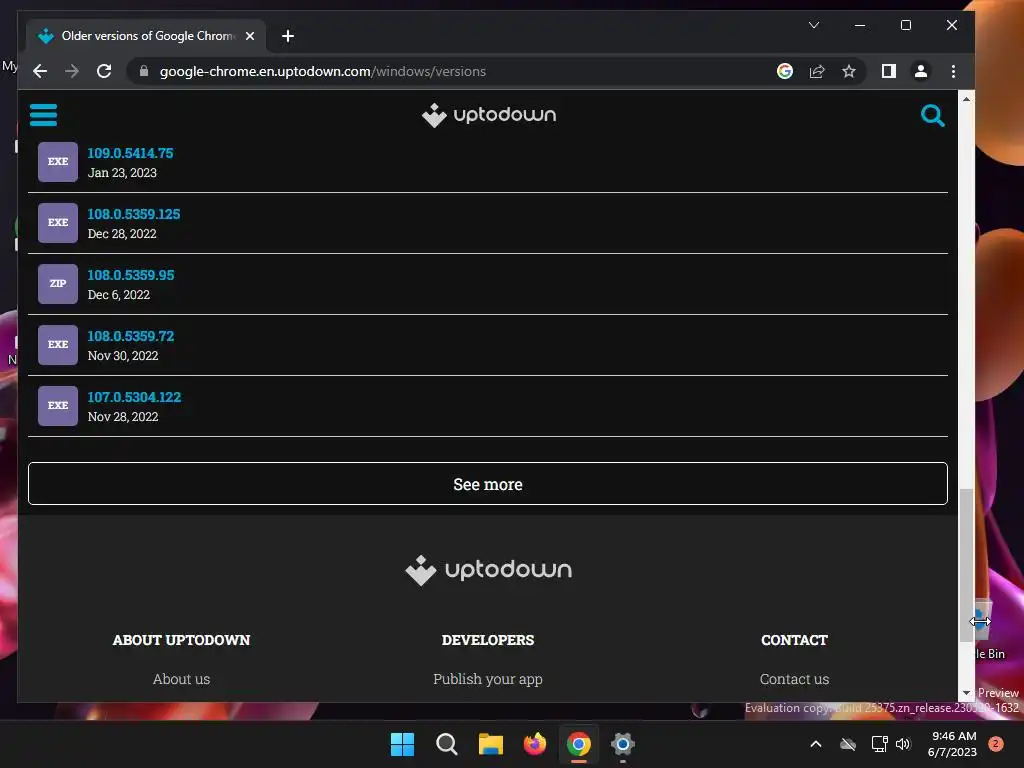Click the Uptodown search magnifier icon
The image size is (1024, 768).
point(932,116)
